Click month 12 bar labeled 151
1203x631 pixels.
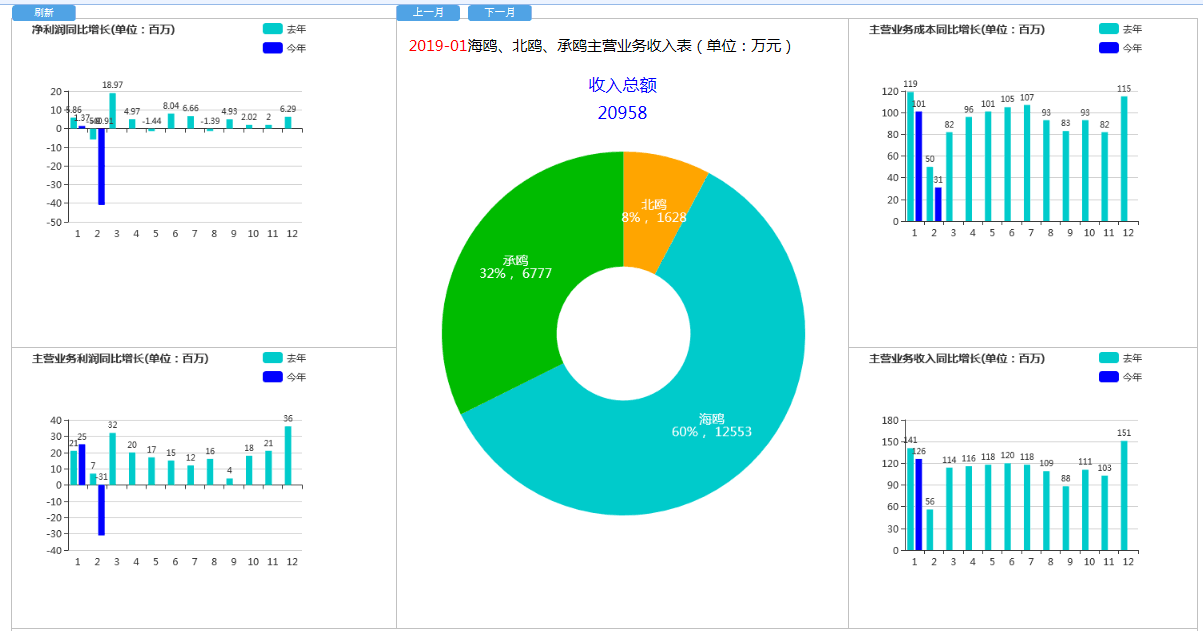(1124, 496)
